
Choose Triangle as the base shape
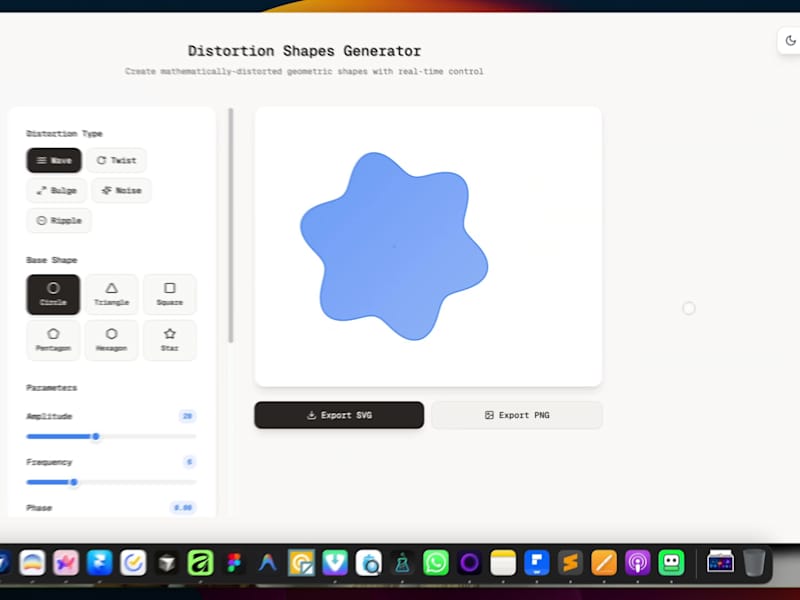pyautogui.click(x=111, y=294)
